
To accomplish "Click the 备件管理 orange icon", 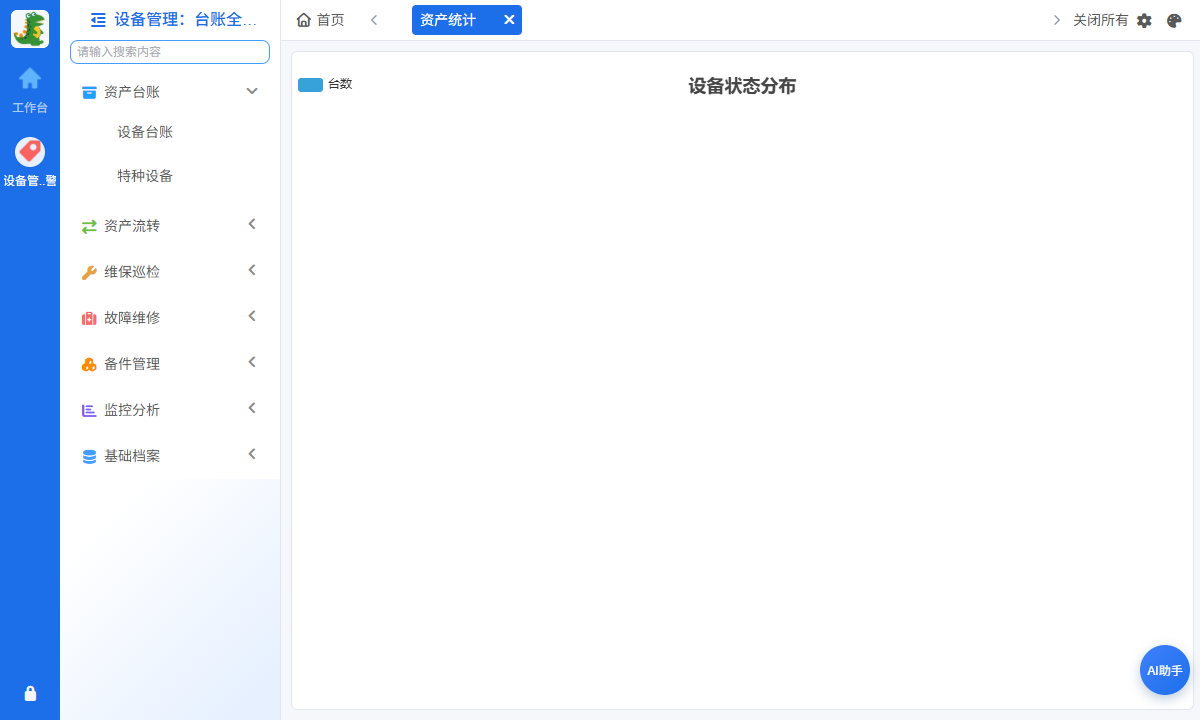I will point(89,364).
